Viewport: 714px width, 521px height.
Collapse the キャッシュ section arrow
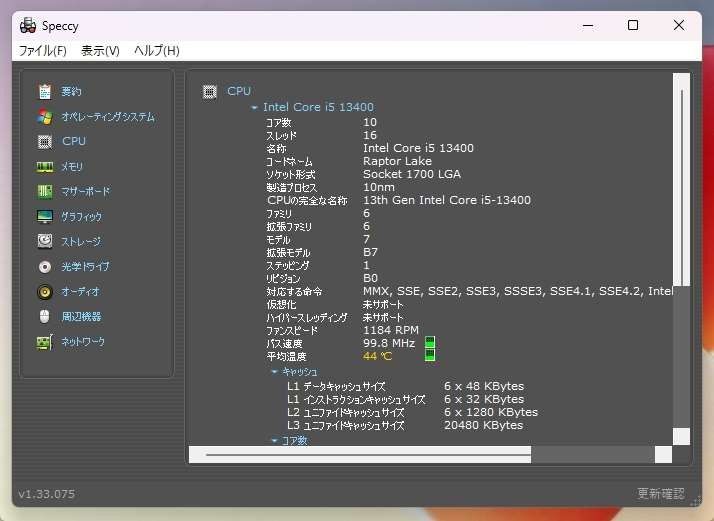[274, 372]
